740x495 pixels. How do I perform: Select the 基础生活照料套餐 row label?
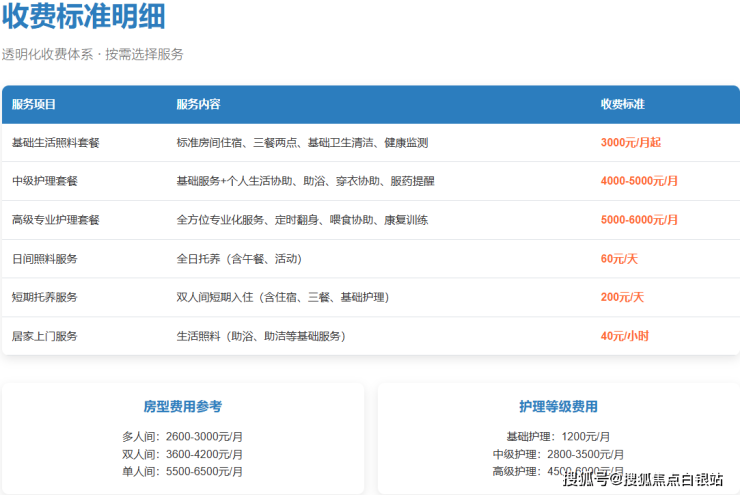[x=56, y=143]
